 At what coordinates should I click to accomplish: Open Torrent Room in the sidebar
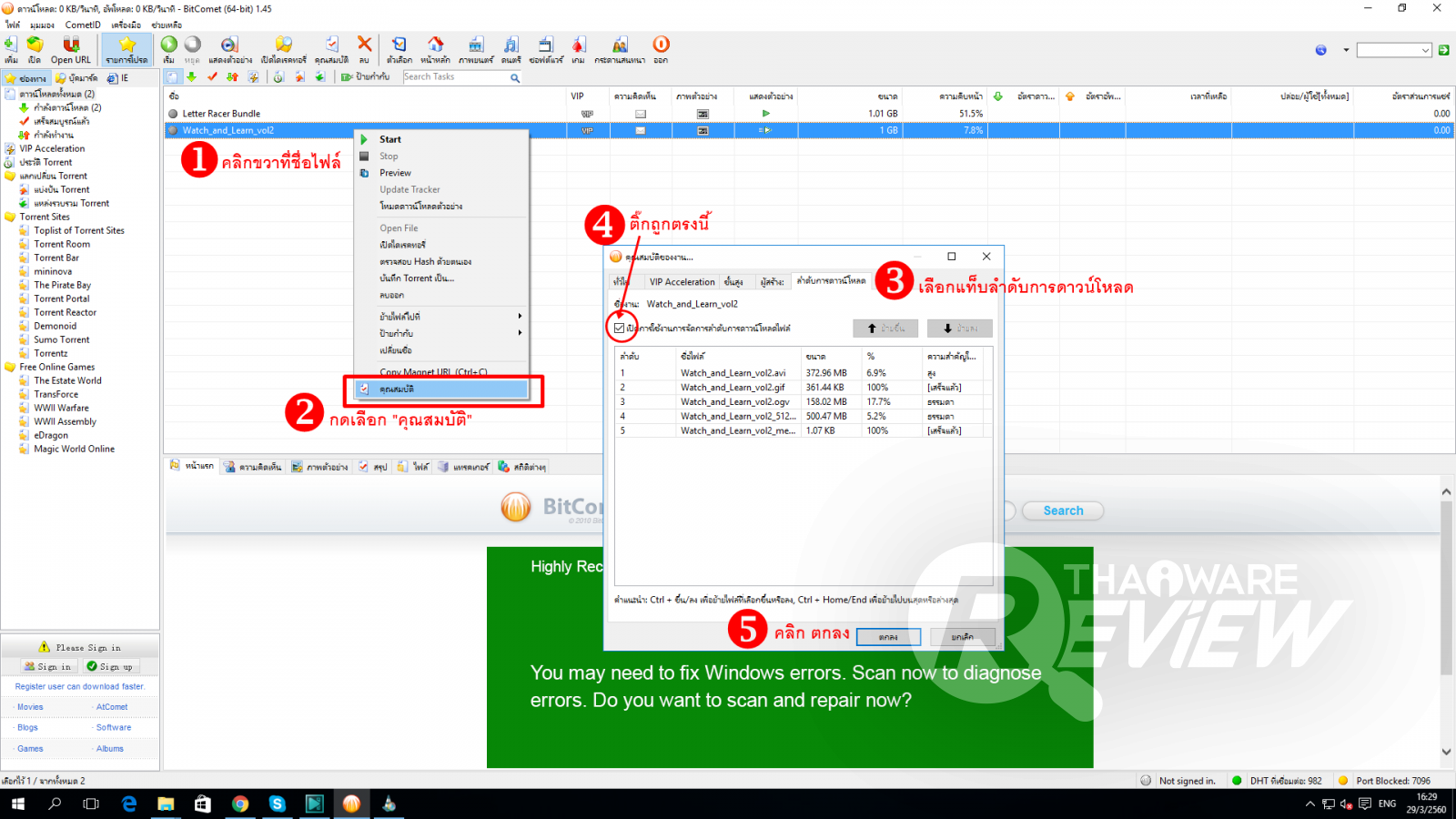click(62, 244)
